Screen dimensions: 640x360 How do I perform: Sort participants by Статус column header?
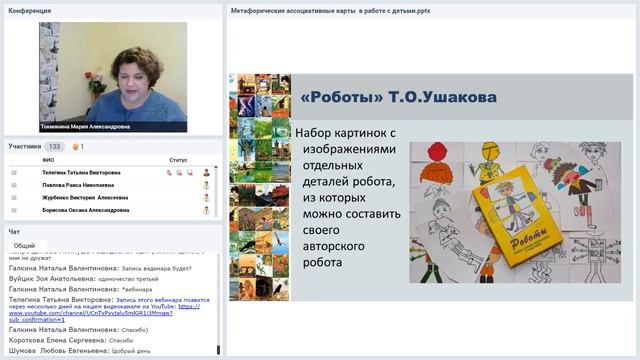178,160
